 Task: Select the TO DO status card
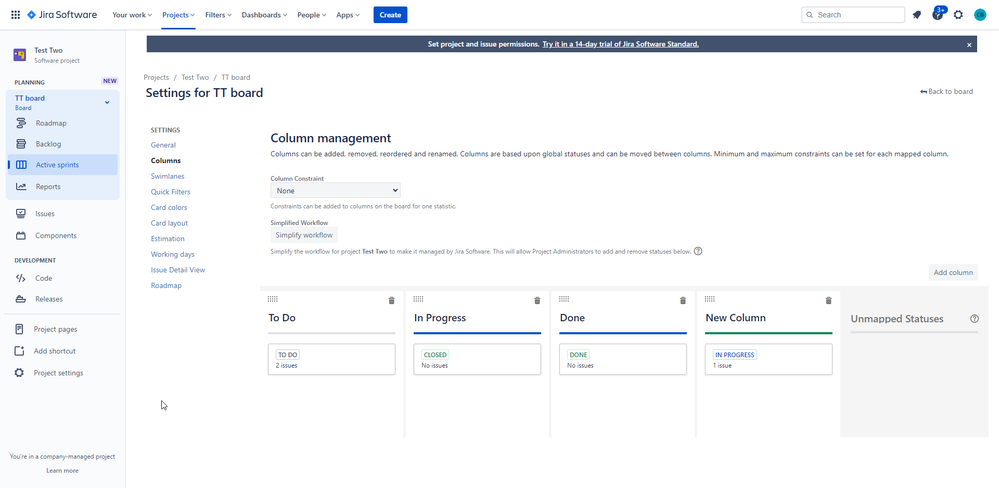click(331, 359)
